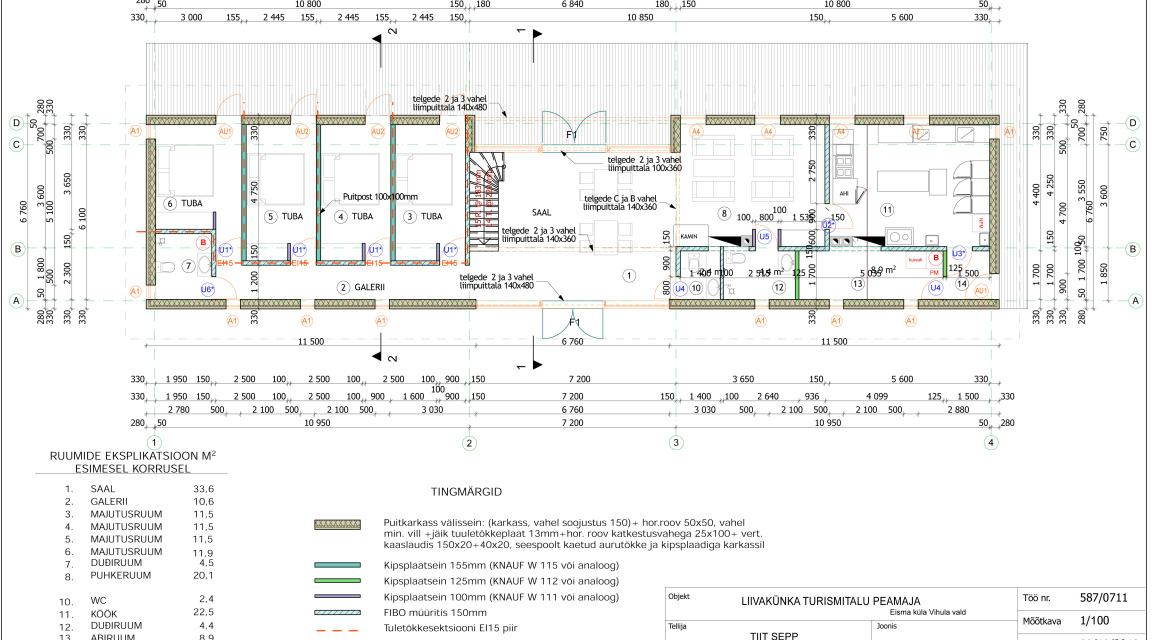Click the blue U5 door marker
This screenshot has height=640, width=1160.
point(764,237)
